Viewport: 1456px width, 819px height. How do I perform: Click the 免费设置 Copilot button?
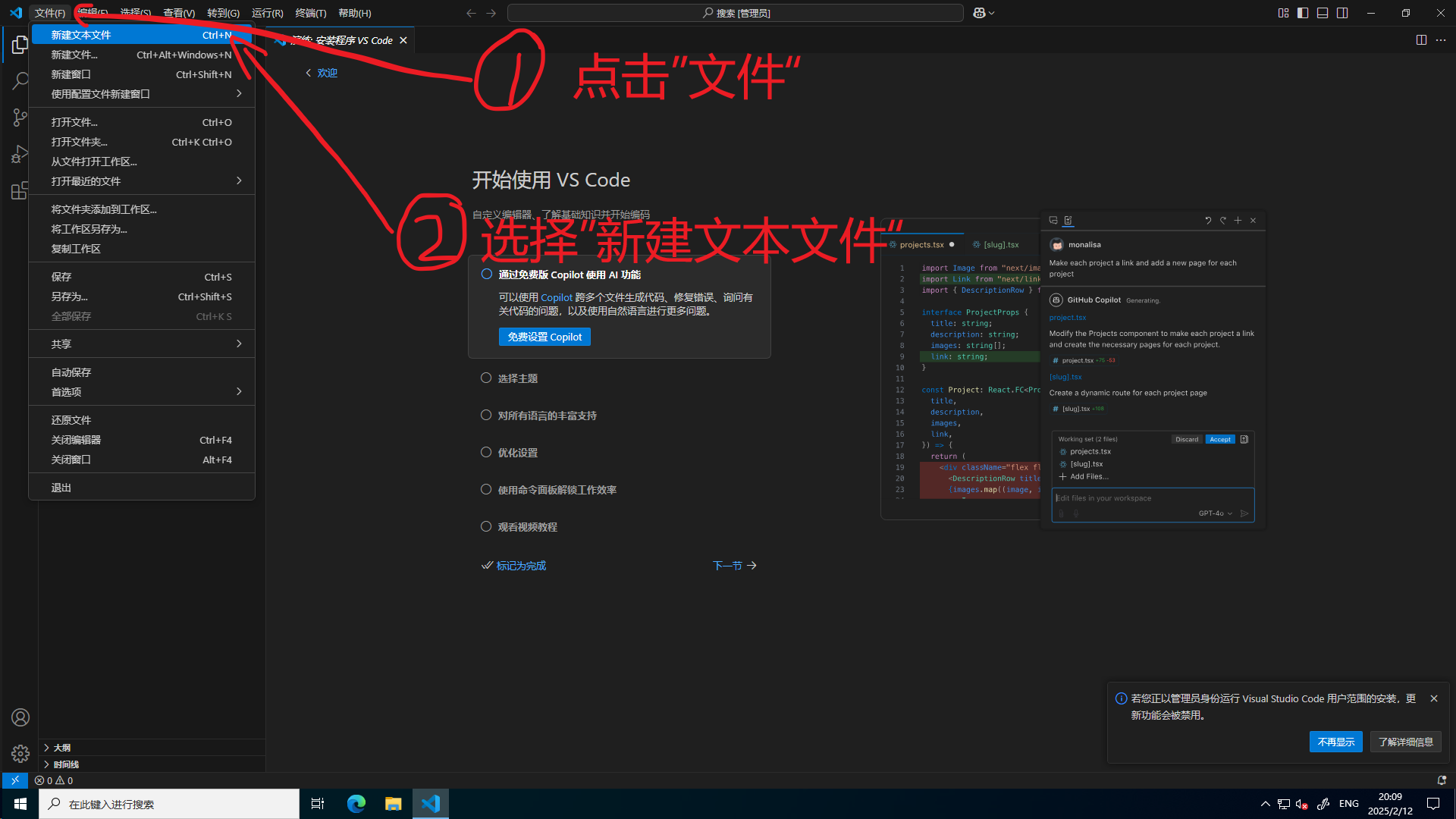544,337
